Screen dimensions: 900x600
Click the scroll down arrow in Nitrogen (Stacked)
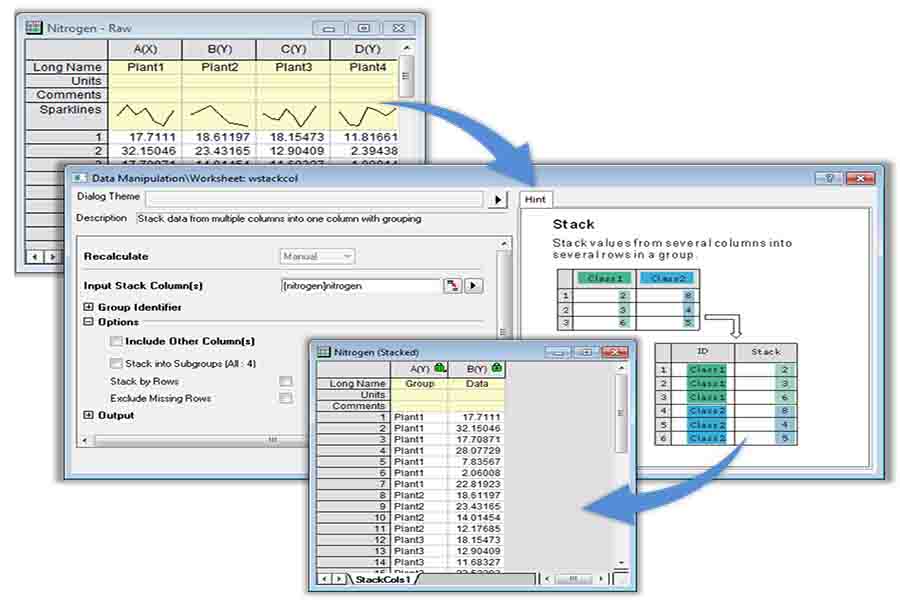click(621, 563)
